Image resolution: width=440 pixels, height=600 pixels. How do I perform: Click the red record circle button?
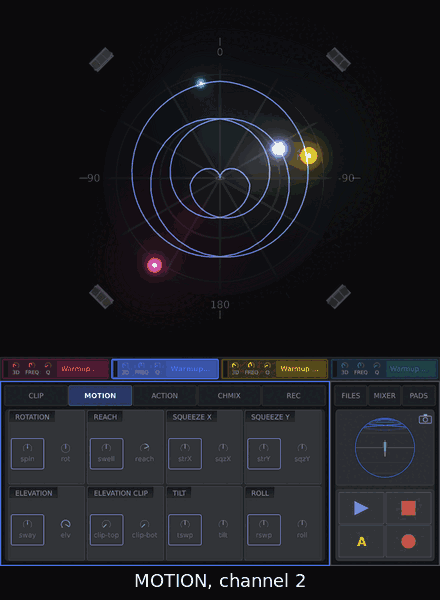408,541
